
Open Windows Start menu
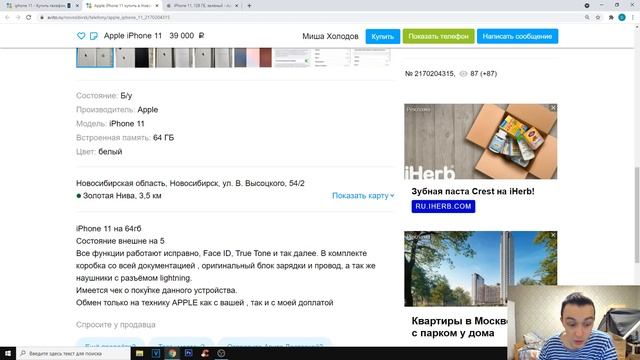(x=8, y=353)
